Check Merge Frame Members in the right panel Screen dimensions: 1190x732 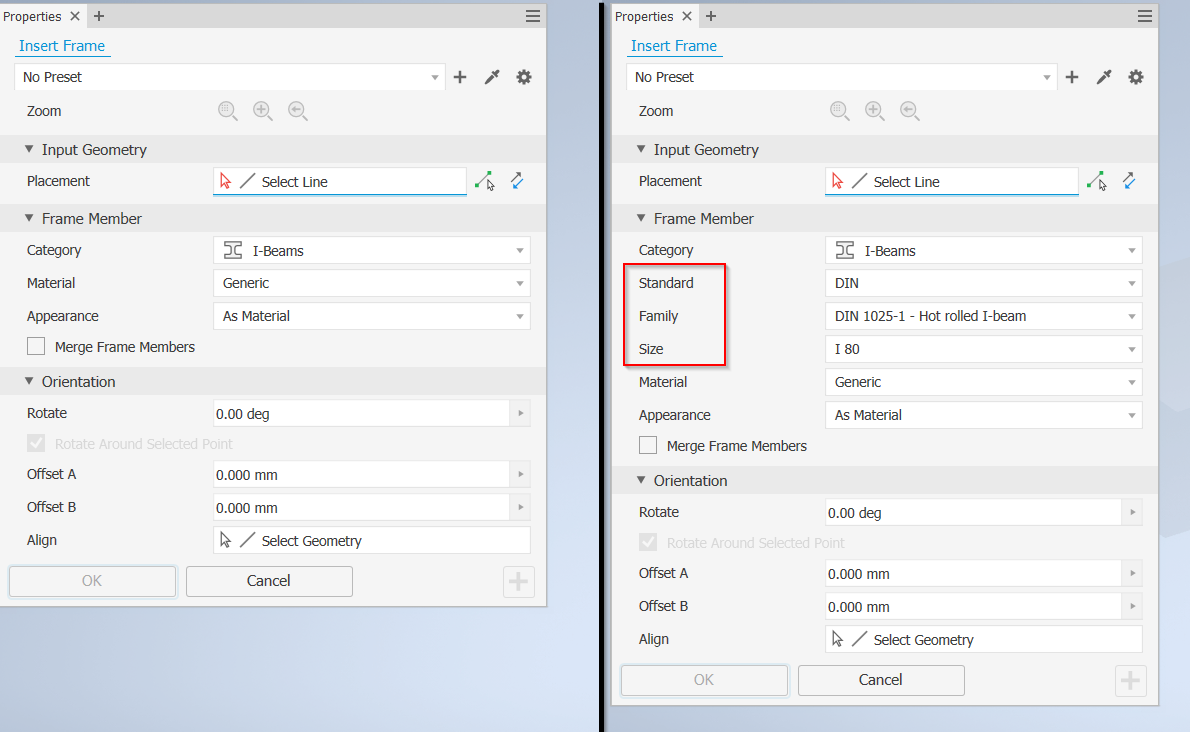pos(648,446)
